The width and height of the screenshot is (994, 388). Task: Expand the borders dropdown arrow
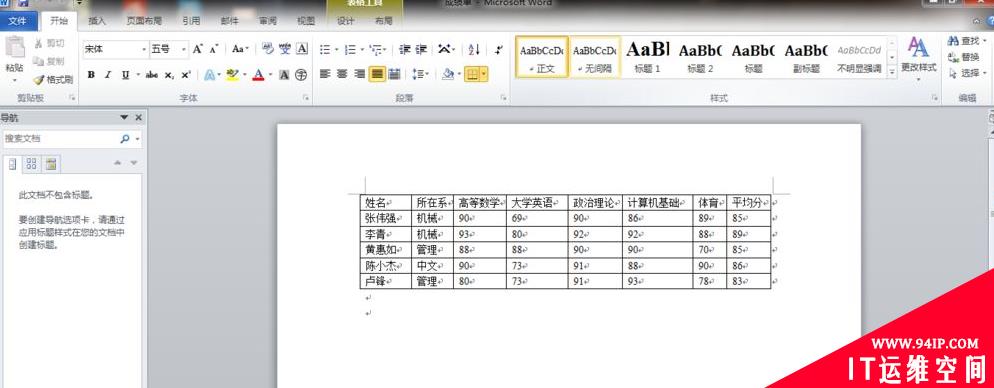[x=485, y=74]
